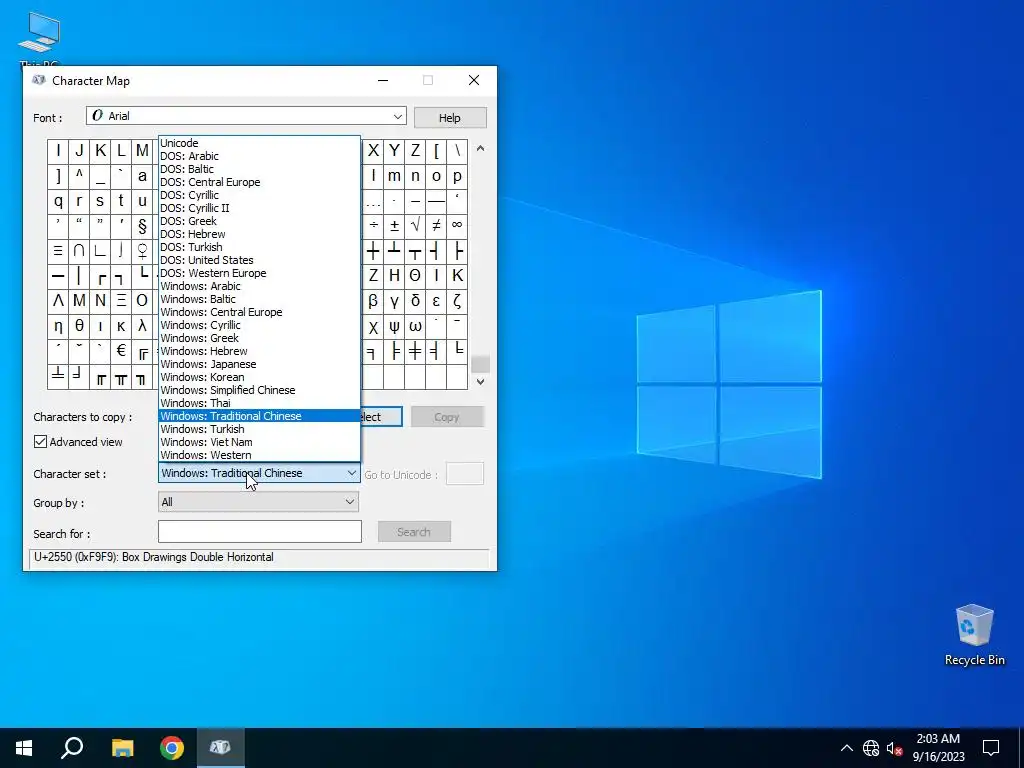Pick the intersection ∩ character

point(79,251)
